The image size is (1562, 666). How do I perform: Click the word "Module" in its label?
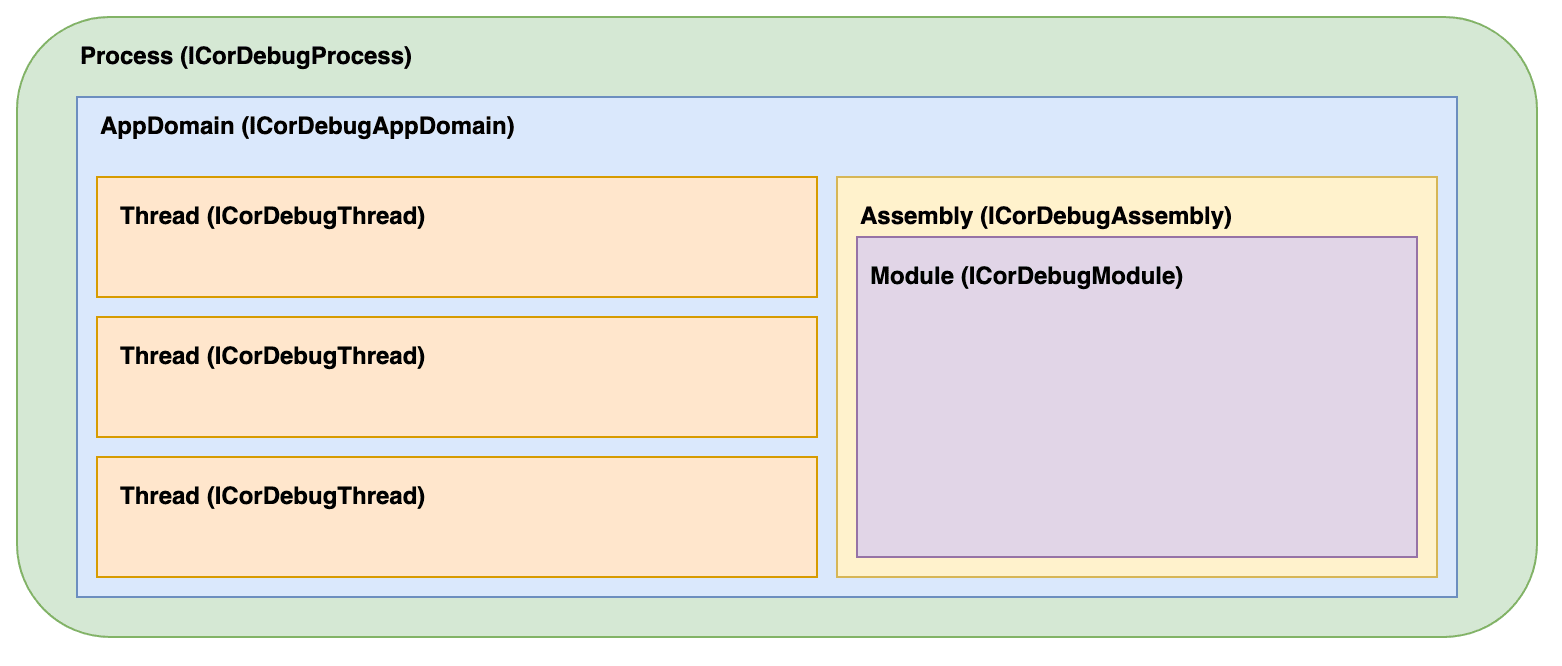coord(912,276)
